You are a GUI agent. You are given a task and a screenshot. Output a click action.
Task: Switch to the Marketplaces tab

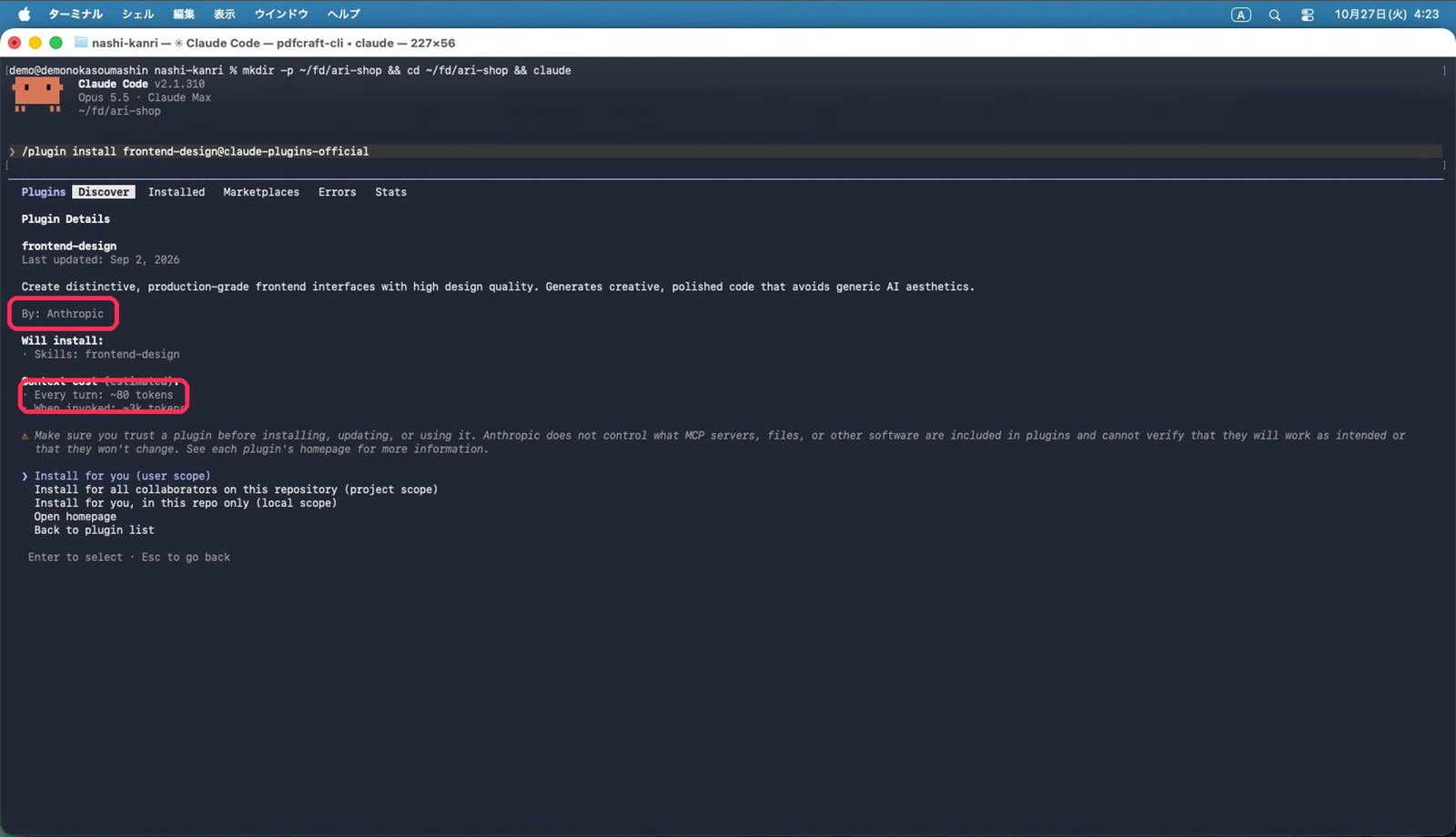(x=261, y=192)
